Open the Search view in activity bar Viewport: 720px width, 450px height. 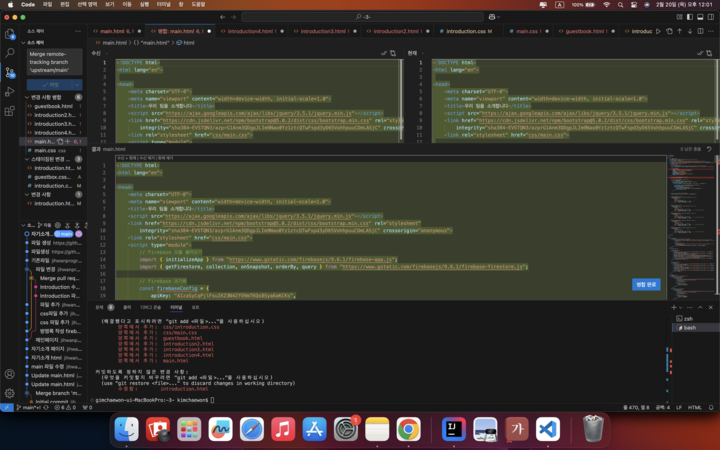(10, 53)
